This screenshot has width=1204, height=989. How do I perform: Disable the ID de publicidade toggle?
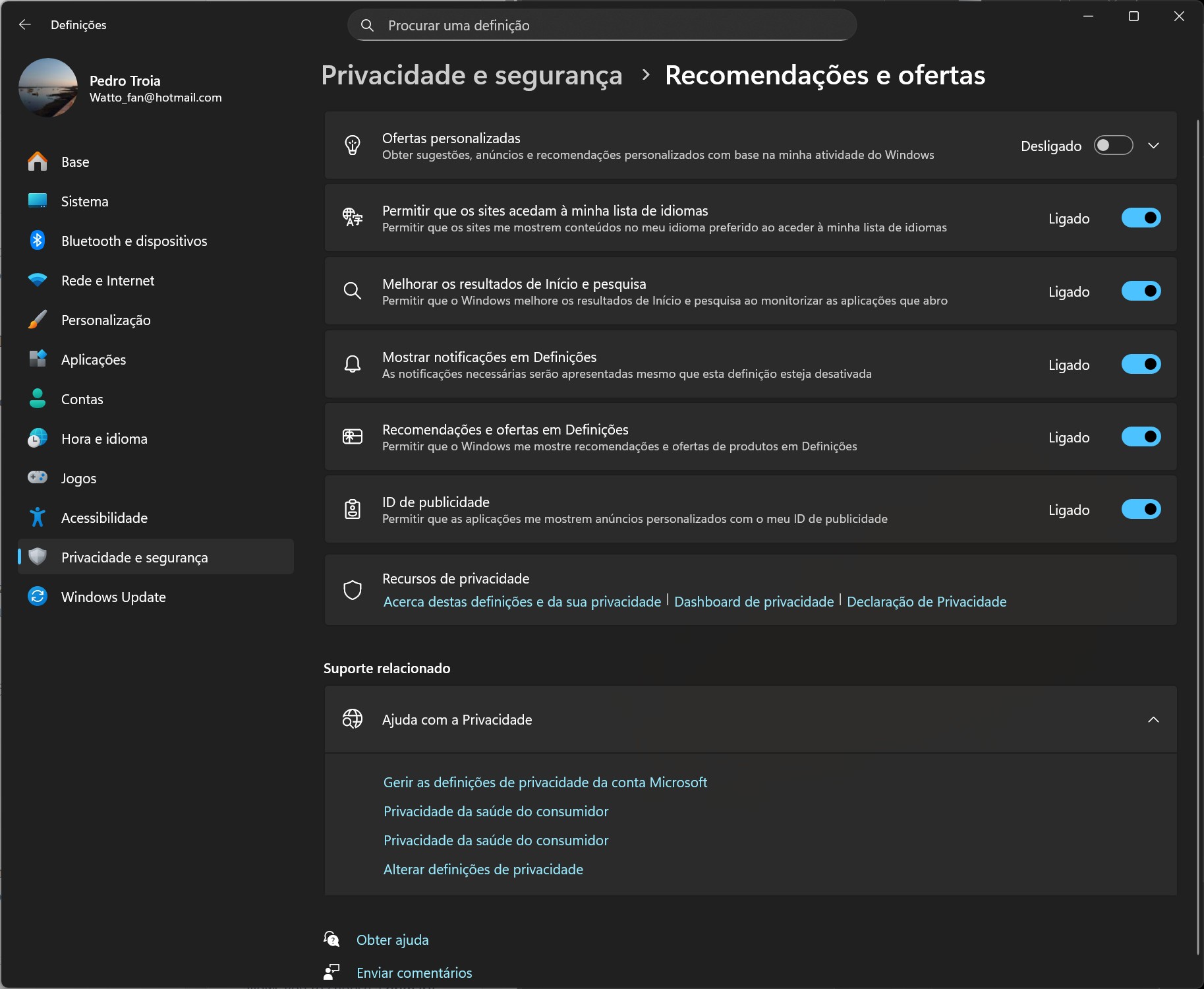click(1141, 509)
